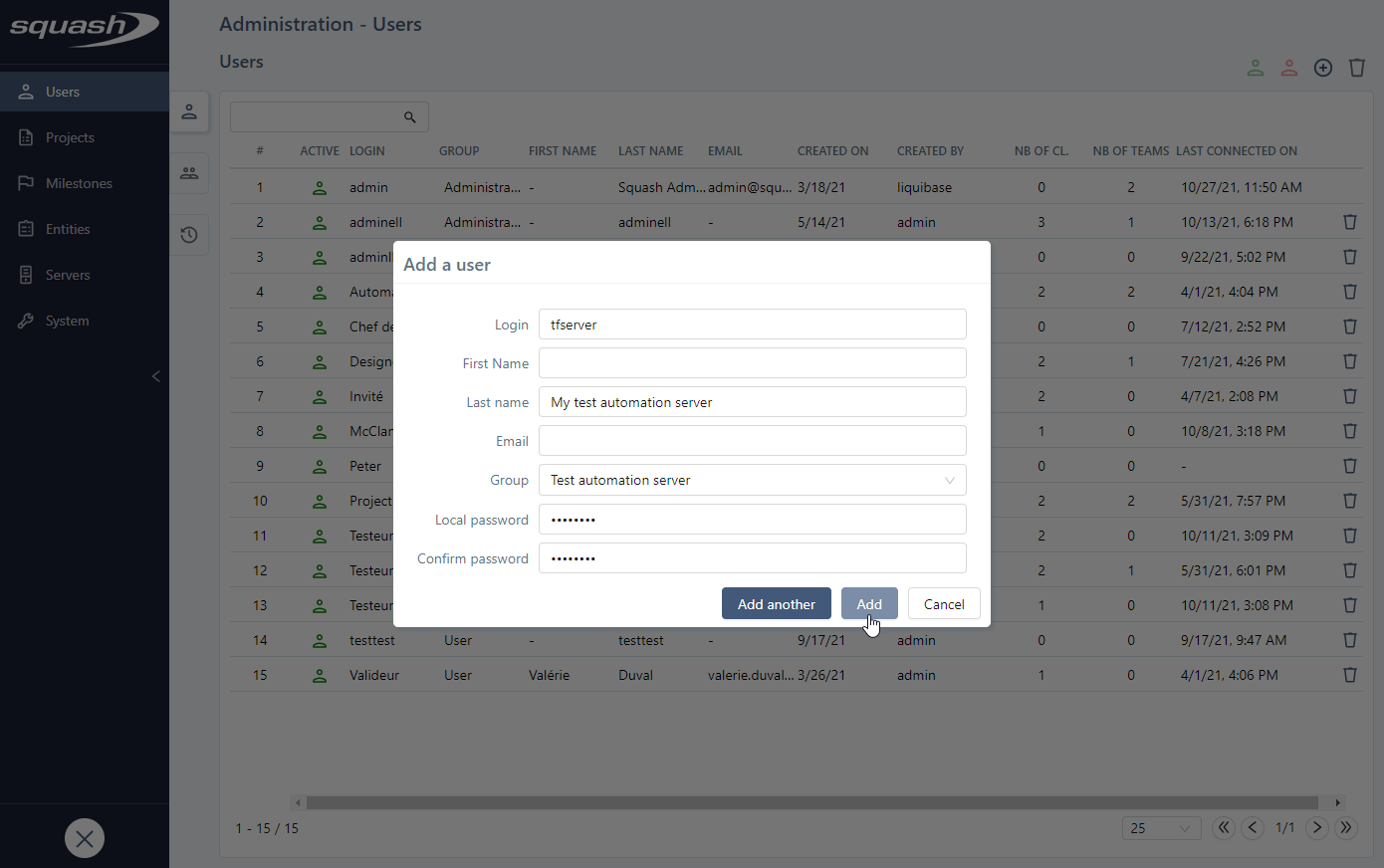The image size is (1384, 868).
Task: Click the Add button in dialog
Action: point(868,604)
